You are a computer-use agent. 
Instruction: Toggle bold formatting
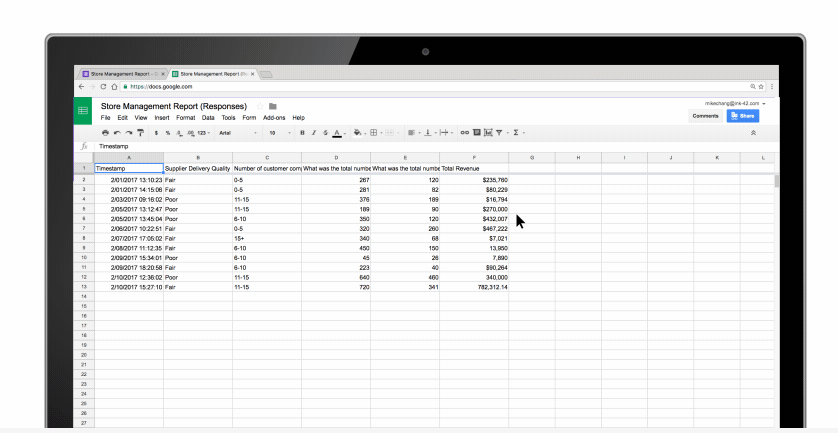(x=302, y=133)
